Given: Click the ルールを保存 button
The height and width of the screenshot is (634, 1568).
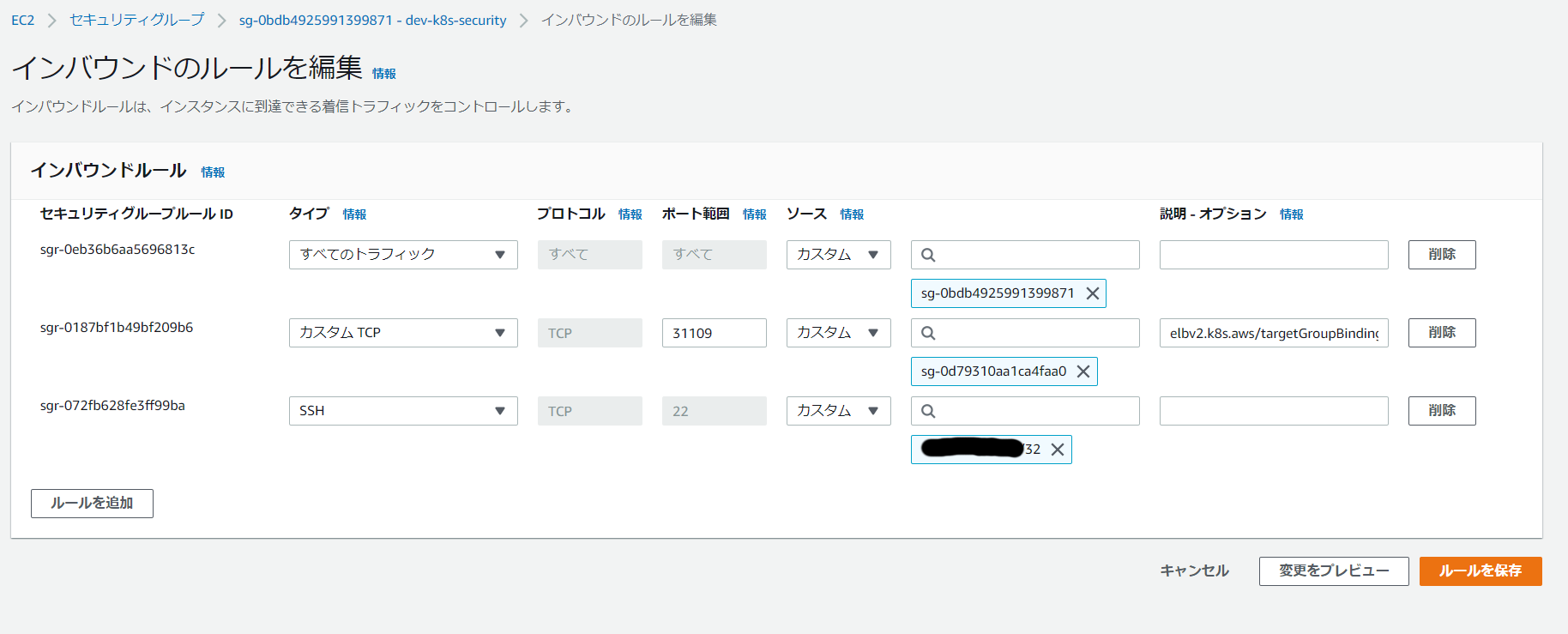Looking at the screenshot, I should 1480,571.
